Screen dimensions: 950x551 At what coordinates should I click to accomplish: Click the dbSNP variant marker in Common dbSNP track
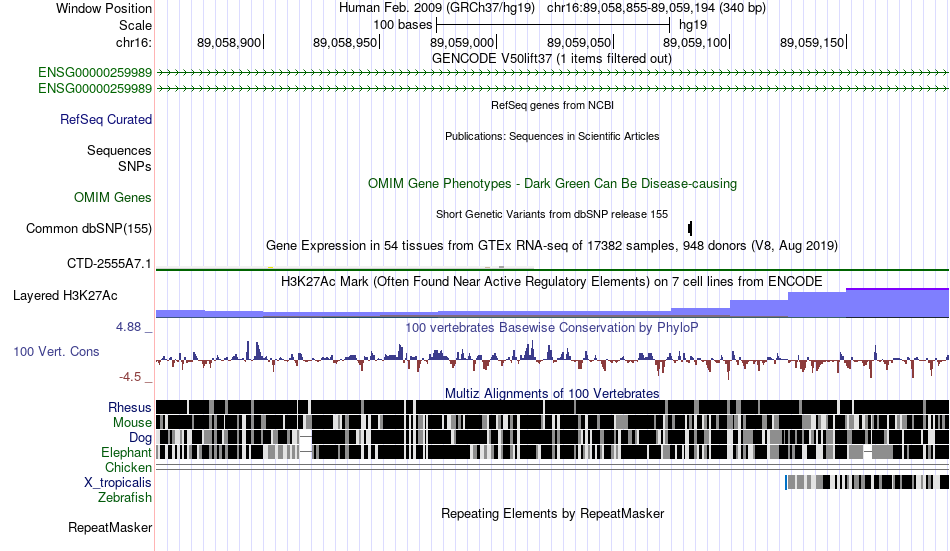tap(690, 229)
